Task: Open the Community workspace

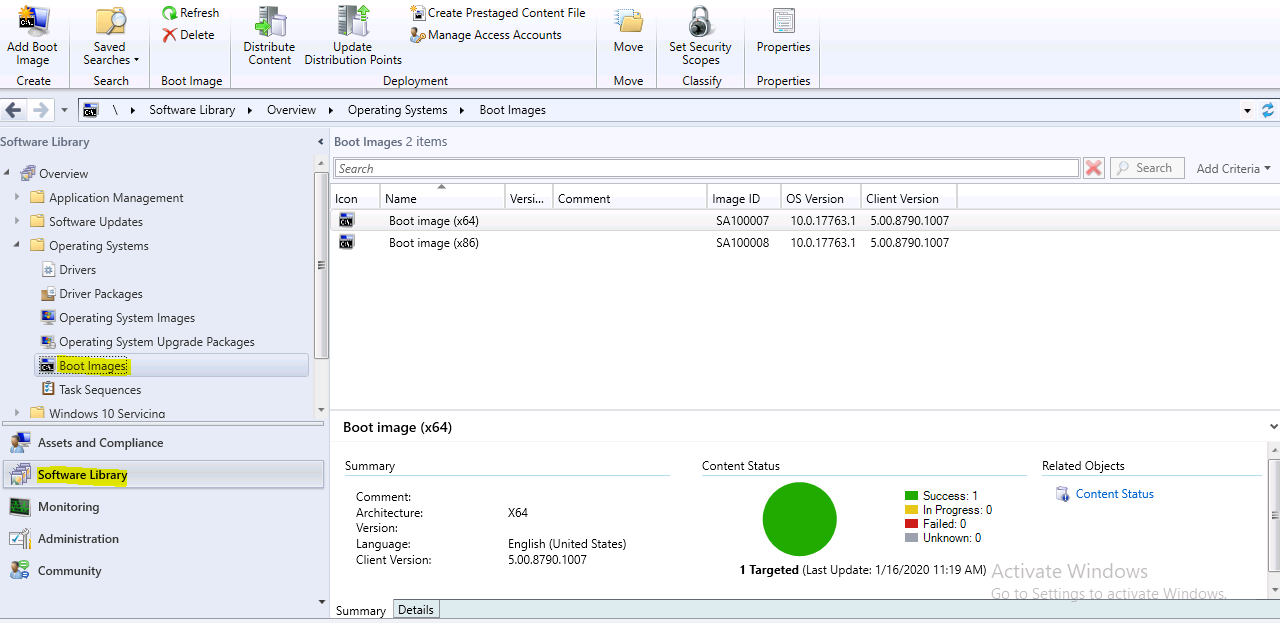Action: click(162, 571)
